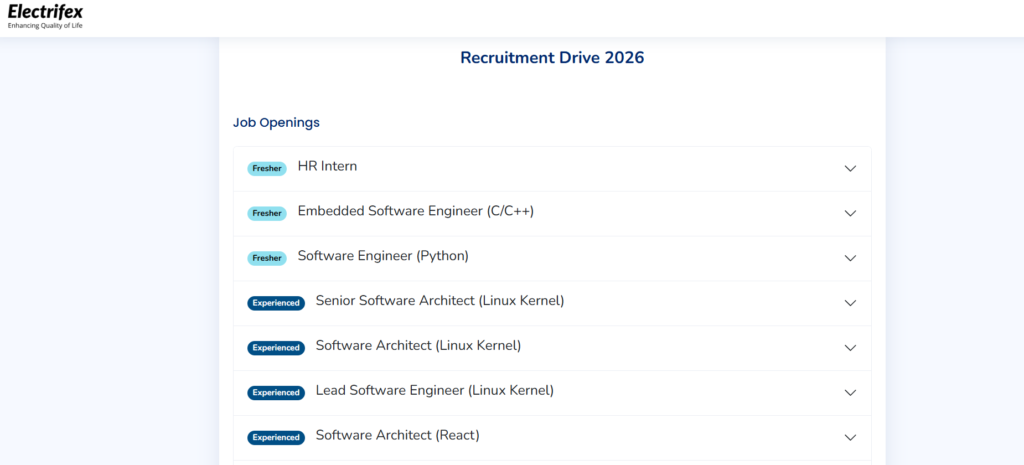Expand the HR Intern chevron arrow
Viewport: 1024px width, 465px height.
[x=850, y=169]
